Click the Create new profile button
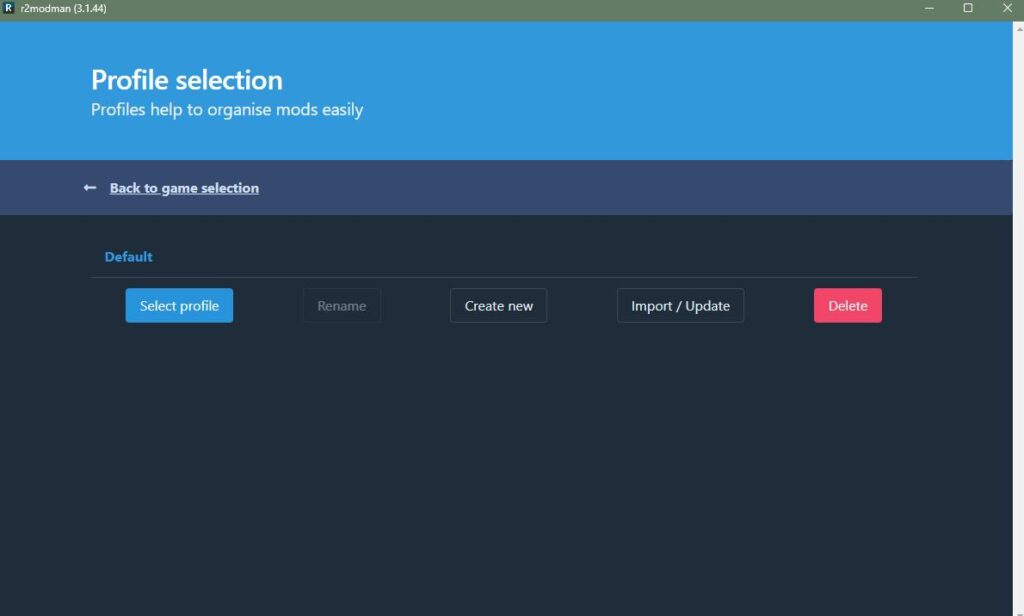Viewport: 1024px width, 616px height. 498,306
